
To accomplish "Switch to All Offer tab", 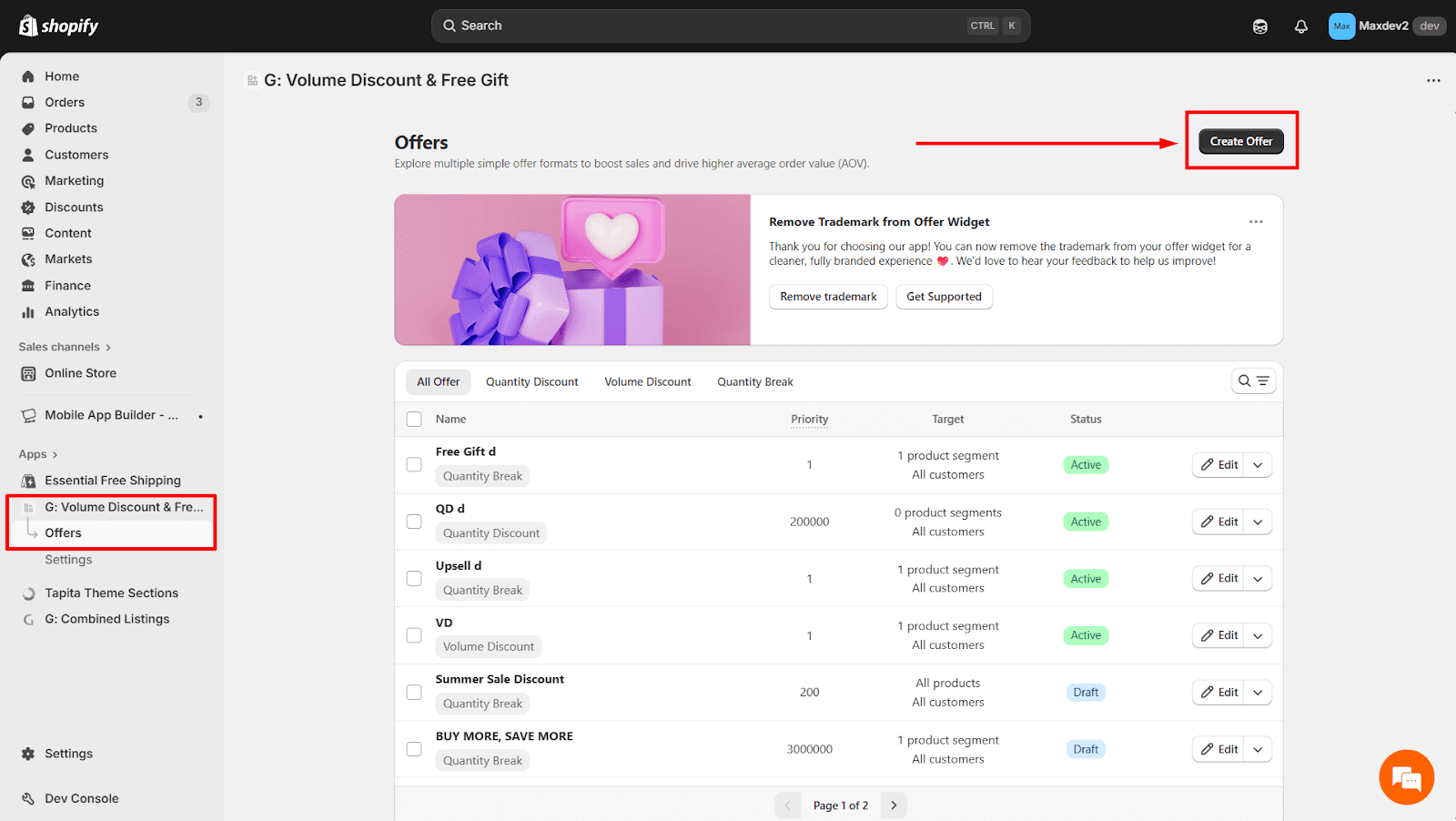I will (x=439, y=382).
